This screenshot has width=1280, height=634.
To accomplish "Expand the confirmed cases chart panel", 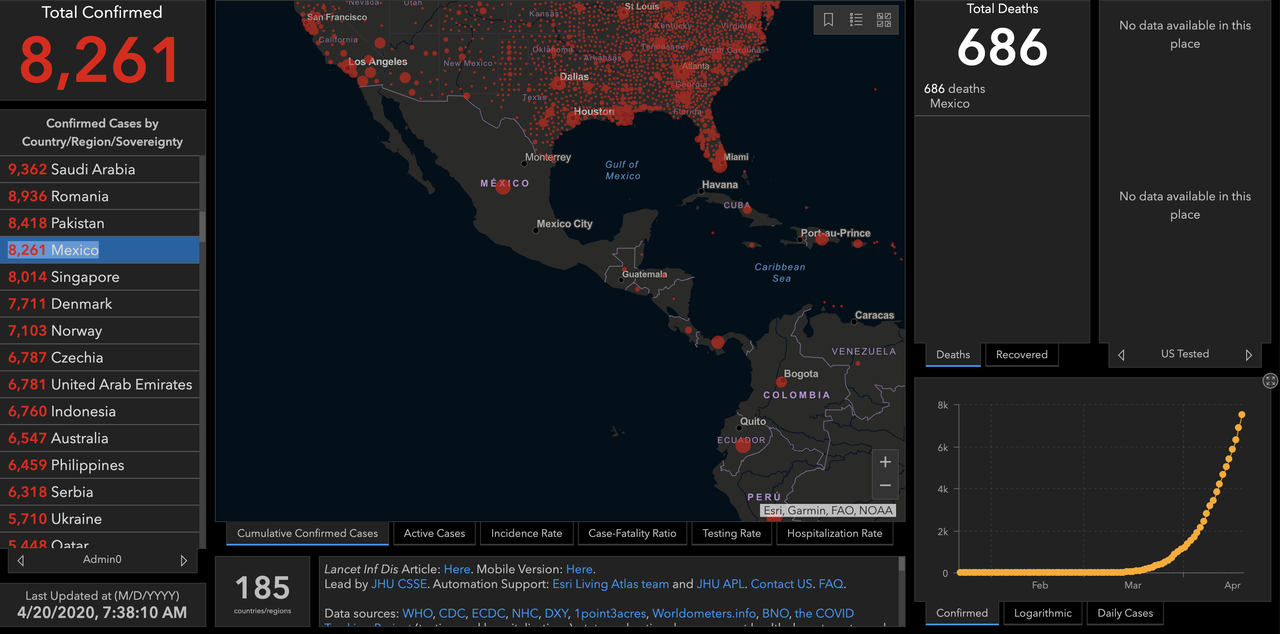I will point(1270,381).
